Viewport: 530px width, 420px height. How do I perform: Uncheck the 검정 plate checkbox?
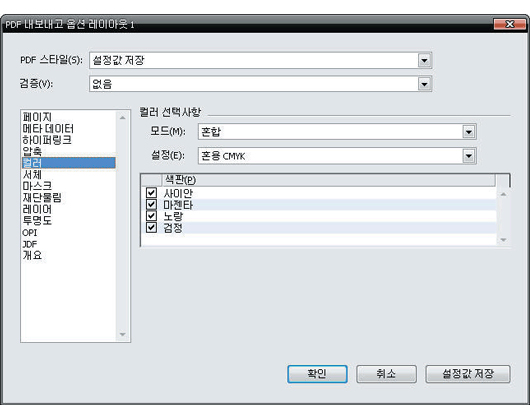point(151,228)
